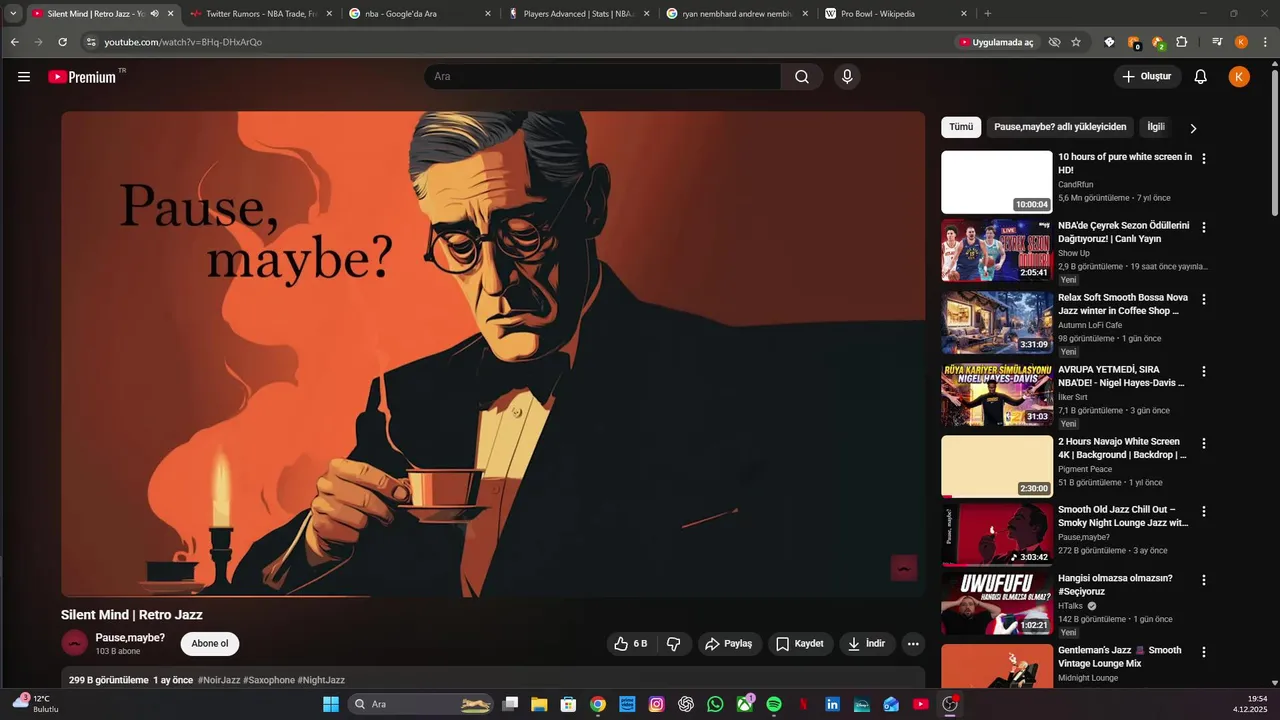This screenshot has width=1280, height=720.
Task: Go back in Chrome
Action: click(14, 42)
